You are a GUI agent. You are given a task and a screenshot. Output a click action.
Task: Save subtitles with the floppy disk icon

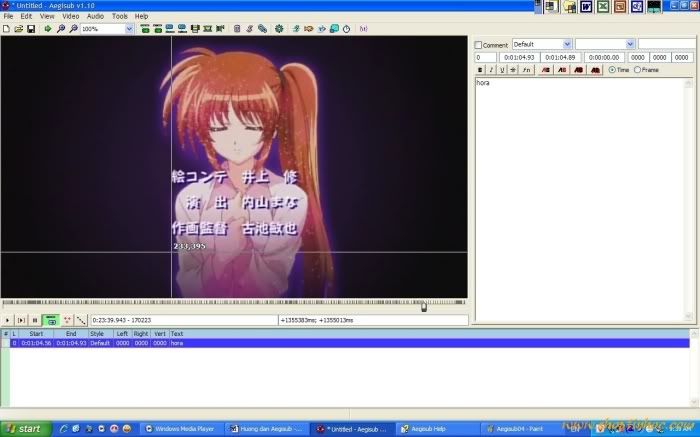31,29
